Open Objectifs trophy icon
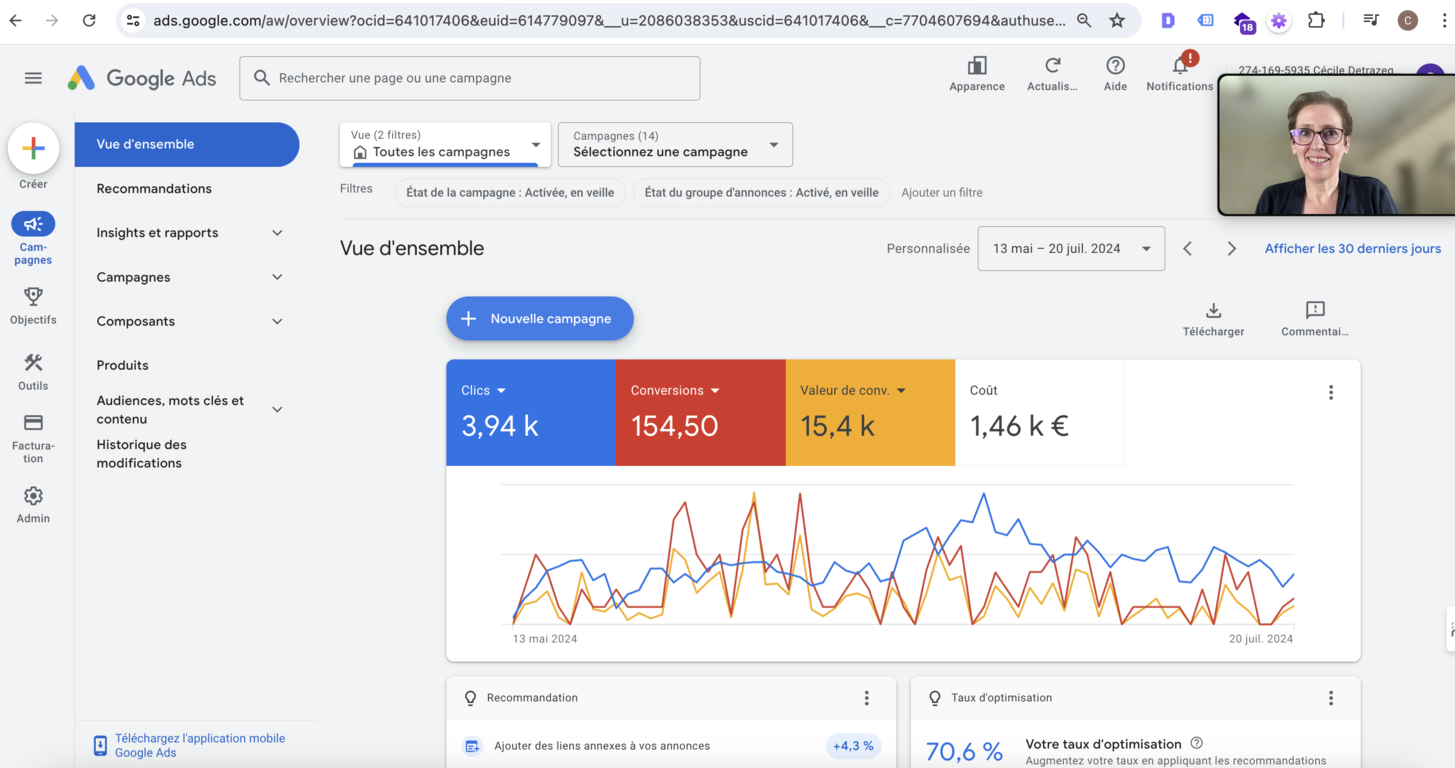This screenshot has height=768, width=1455. coord(33,296)
